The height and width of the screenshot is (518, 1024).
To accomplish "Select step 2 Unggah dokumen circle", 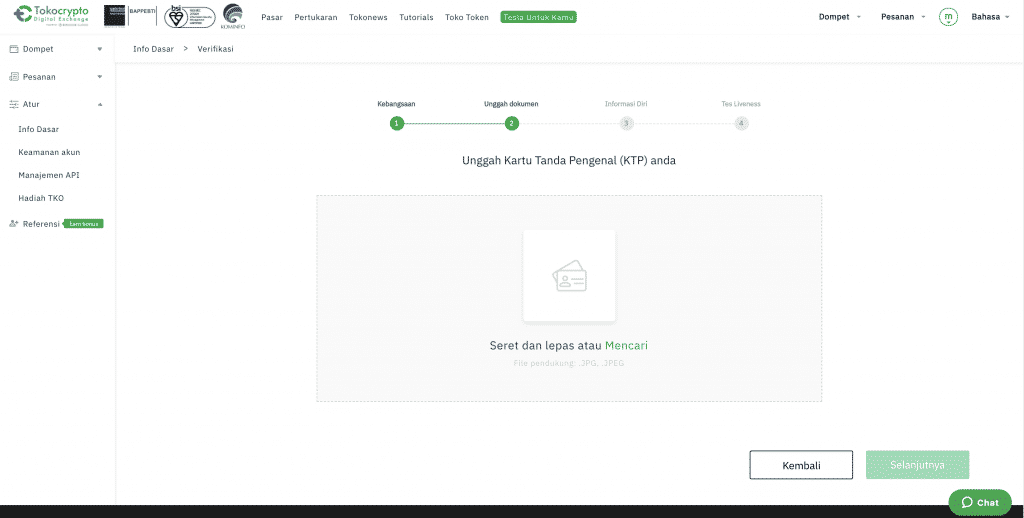I will tap(511, 123).
